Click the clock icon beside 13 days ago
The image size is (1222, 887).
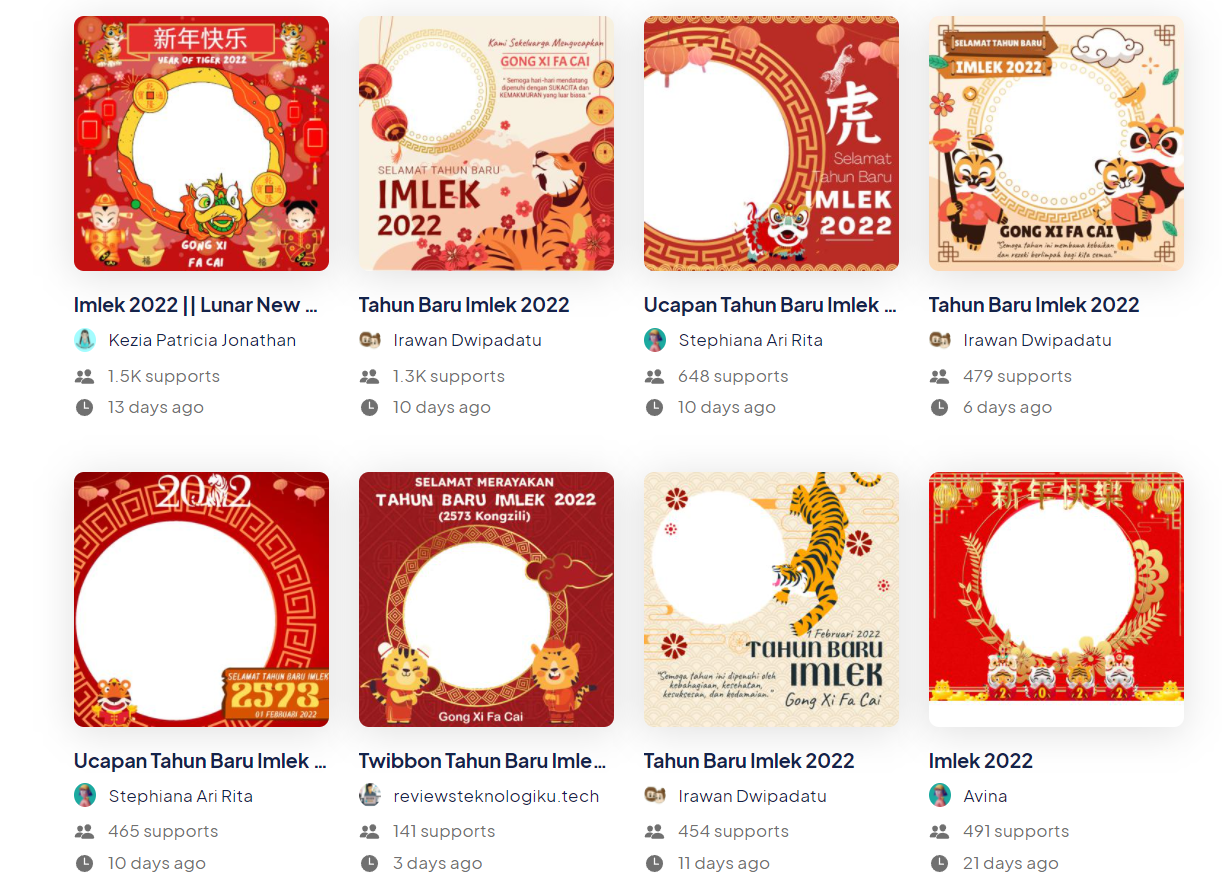click(84, 408)
